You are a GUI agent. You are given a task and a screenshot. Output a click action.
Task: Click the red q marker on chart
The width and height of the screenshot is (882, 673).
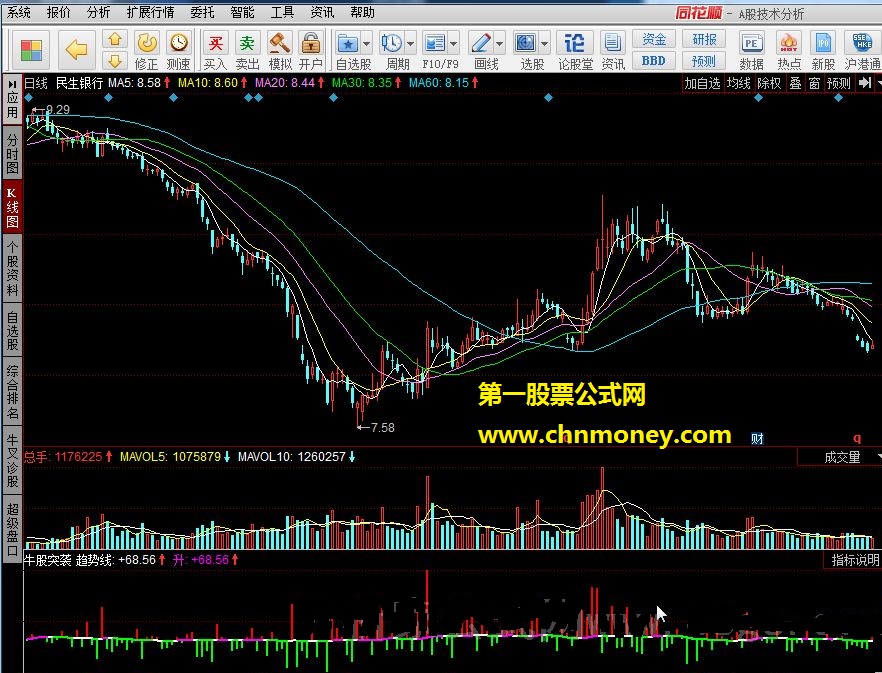pyautogui.click(x=857, y=438)
